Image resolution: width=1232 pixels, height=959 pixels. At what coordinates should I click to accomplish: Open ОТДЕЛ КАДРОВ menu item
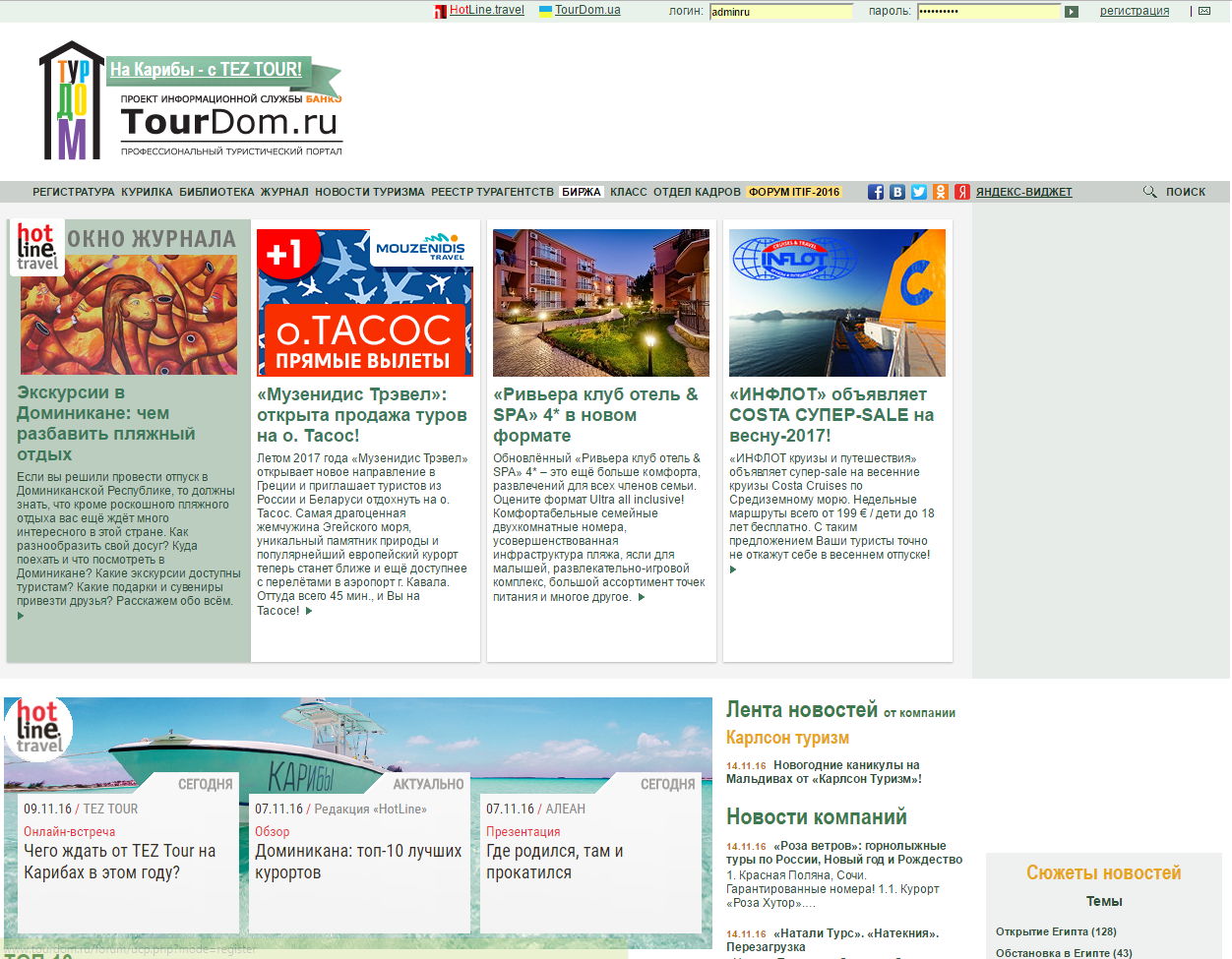pyautogui.click(x=697, y=192)
